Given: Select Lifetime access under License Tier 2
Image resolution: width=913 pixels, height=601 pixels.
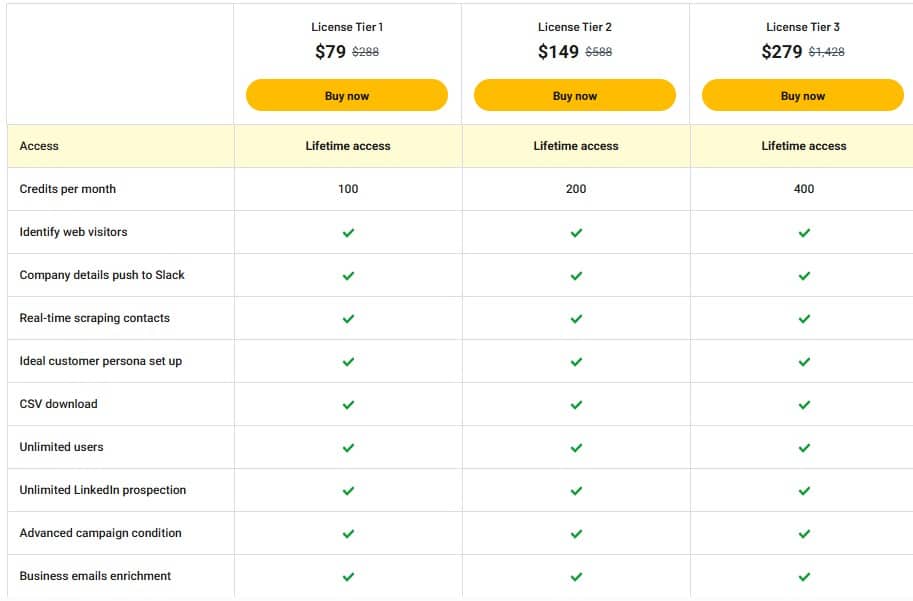Looking at the screenshot, I should pyautogui.click(x=575, y=145).
